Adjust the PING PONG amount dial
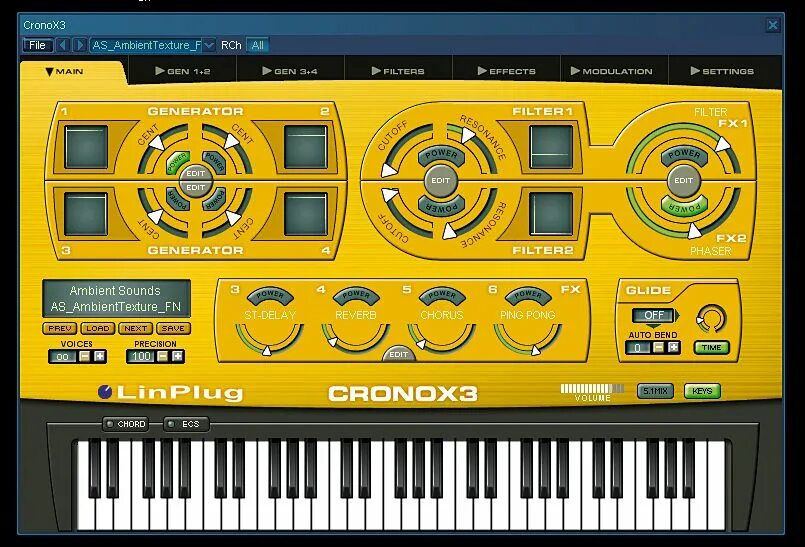The height and width of the screenshot is (547, 805). click(528, 338)
